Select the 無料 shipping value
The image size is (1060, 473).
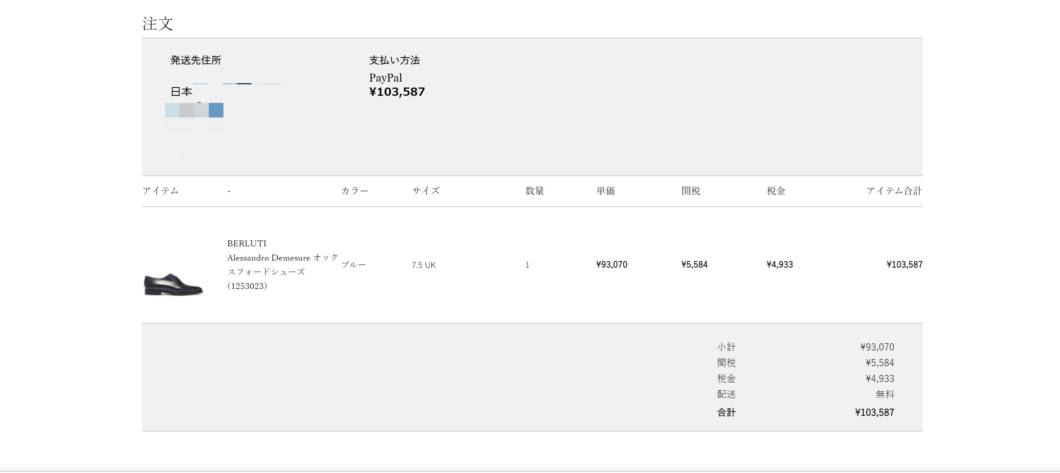[x=885, y=395]
